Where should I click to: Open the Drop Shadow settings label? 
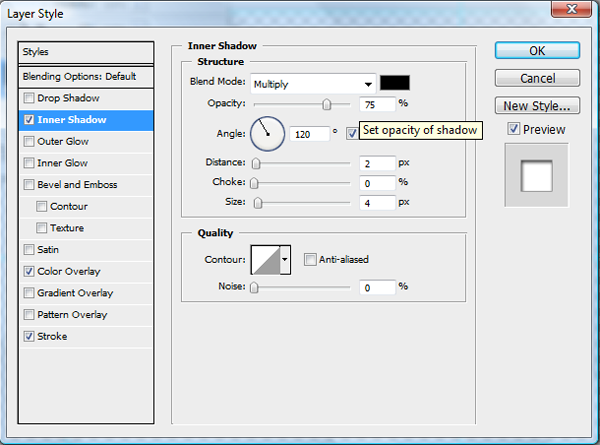[68, 98]
